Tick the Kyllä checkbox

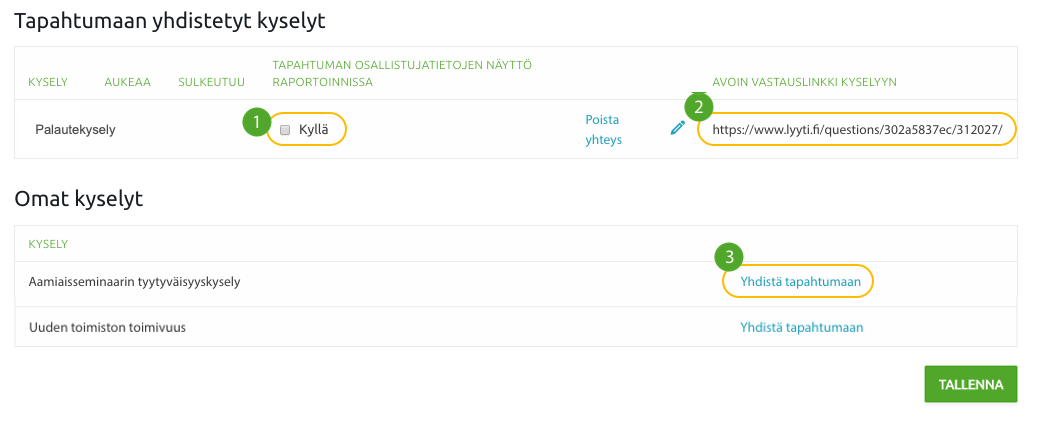[285, 130]
